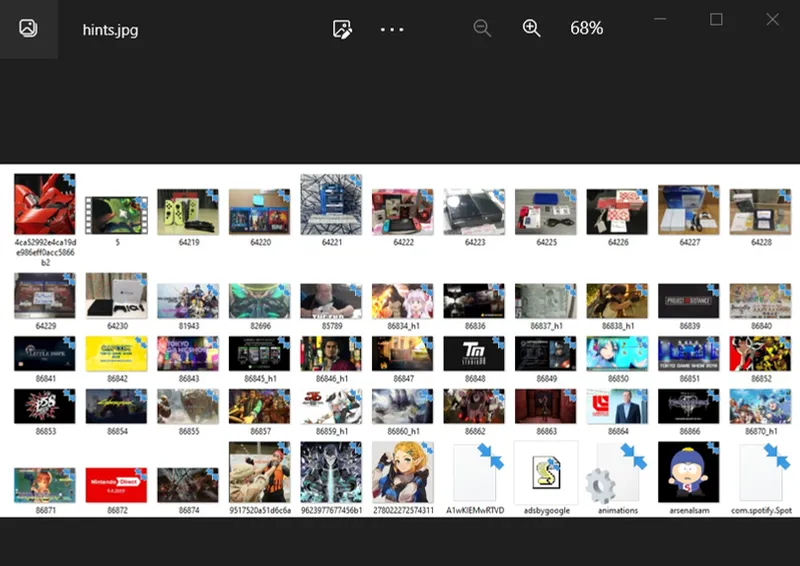Select thumbnail 86870_h1
Screen dimensions: 800x566
[x=760, y=406]
